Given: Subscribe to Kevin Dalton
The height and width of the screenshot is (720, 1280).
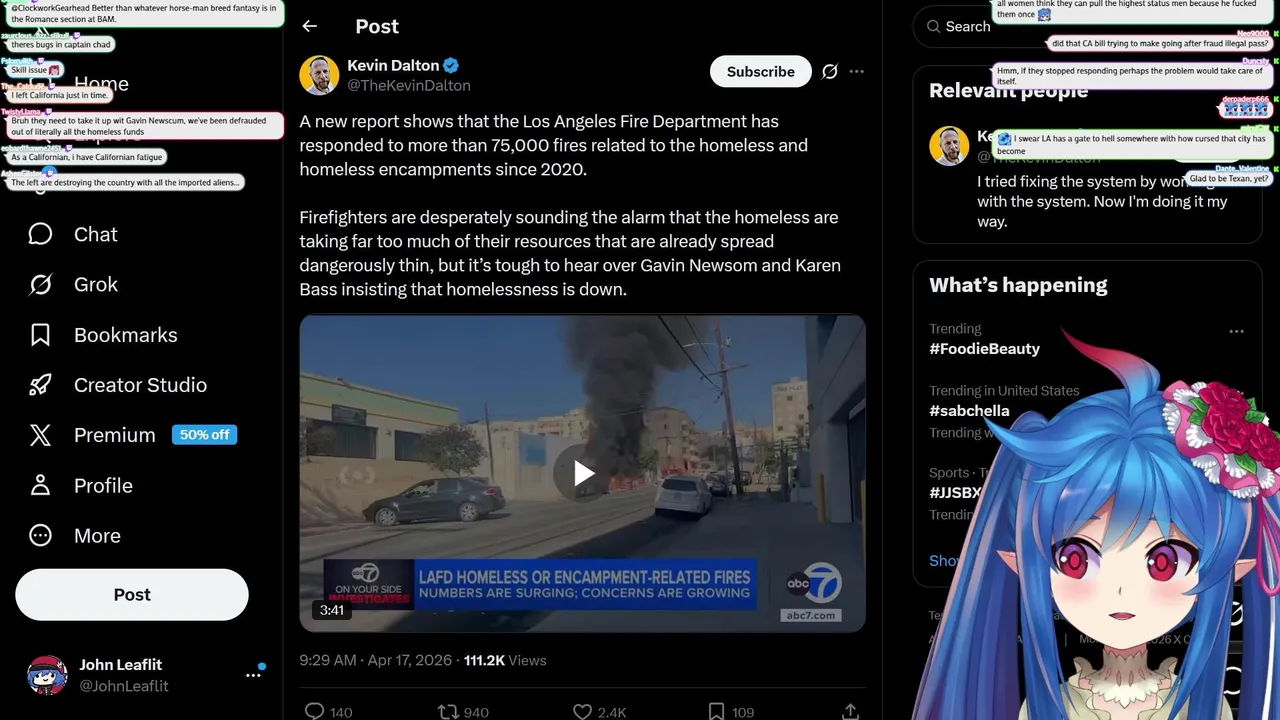Looking at the screenshot, I should [761, 72].
